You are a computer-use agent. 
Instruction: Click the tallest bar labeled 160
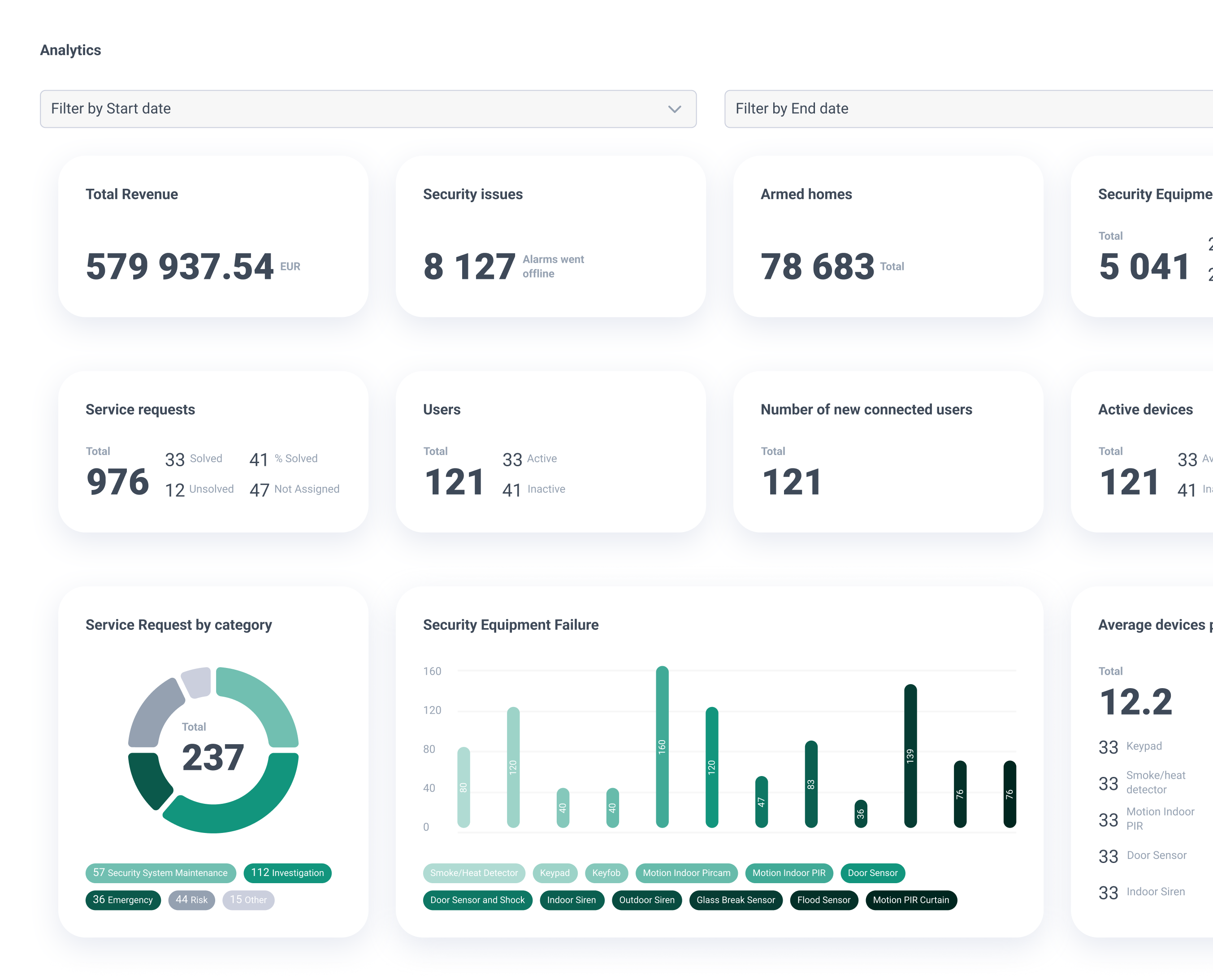point(662,746)
